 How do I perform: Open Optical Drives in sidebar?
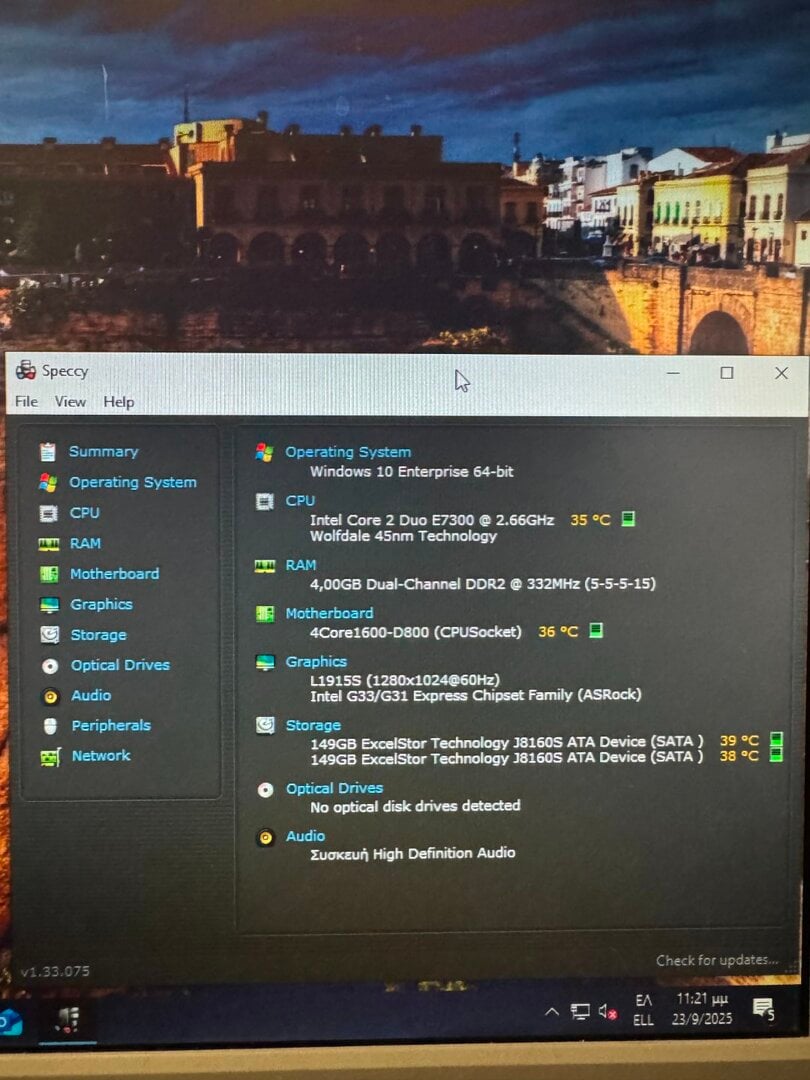click(x=121, y=665)
